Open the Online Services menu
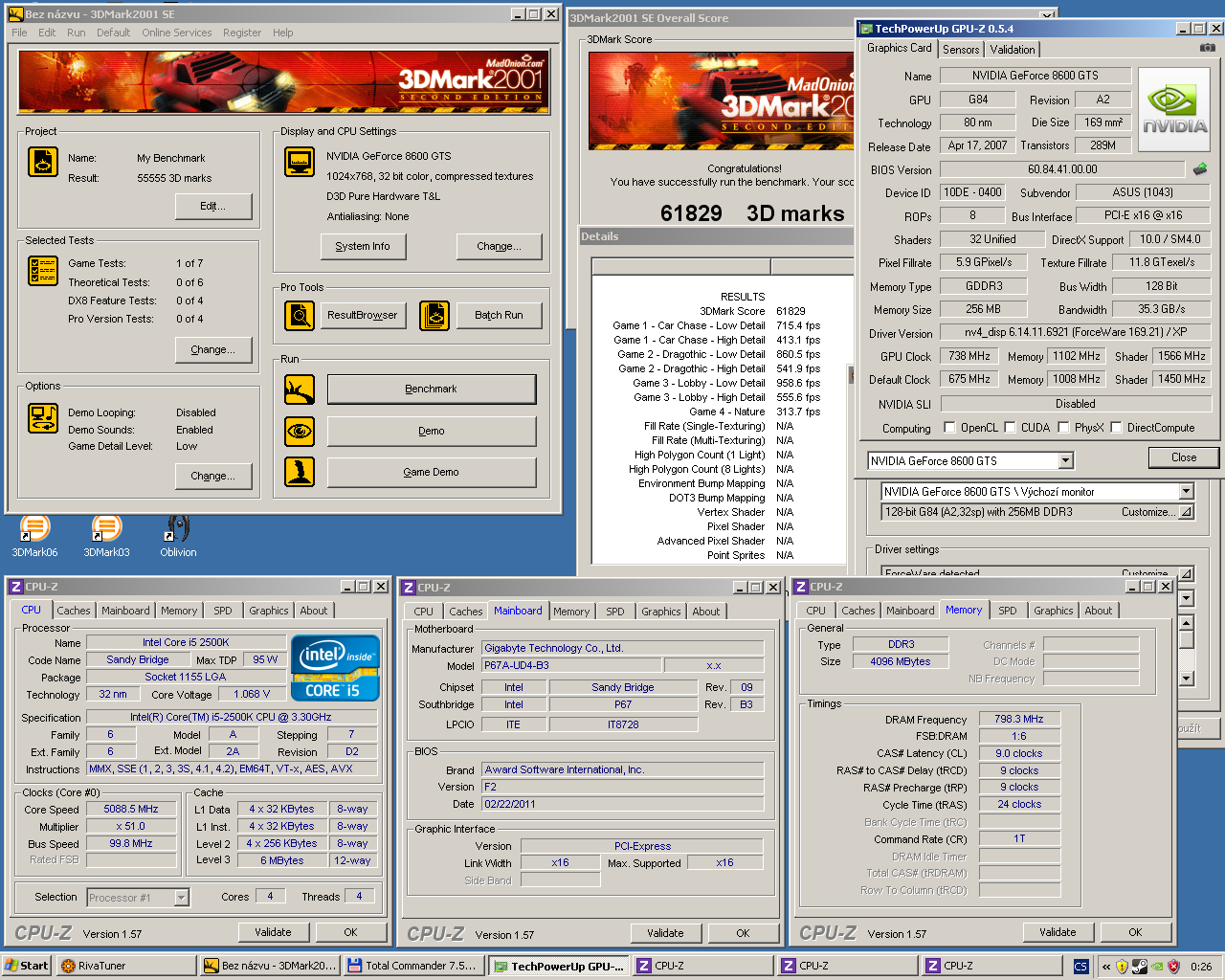The width and height of the screenshot is (1225, 980). click(x=177, y=33)
